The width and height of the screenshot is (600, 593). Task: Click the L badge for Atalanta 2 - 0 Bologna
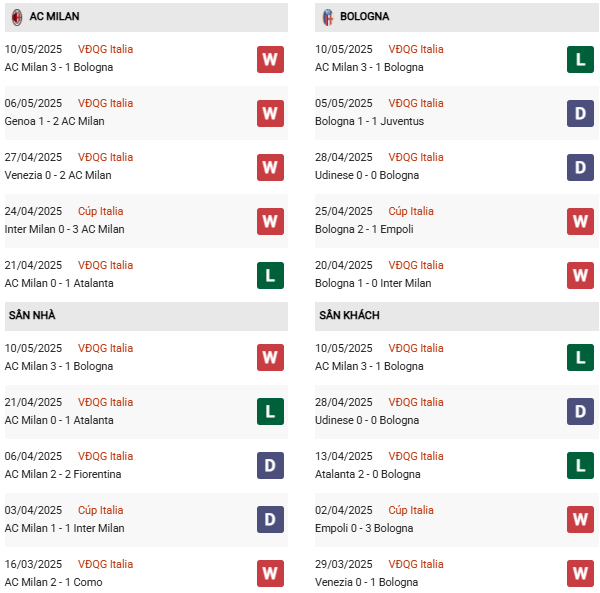click(x=580, y=465)
